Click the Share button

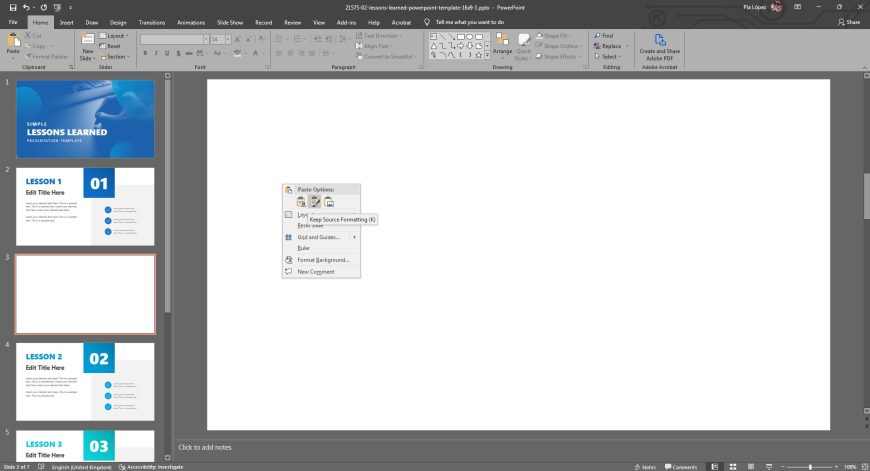click(849, 21)
